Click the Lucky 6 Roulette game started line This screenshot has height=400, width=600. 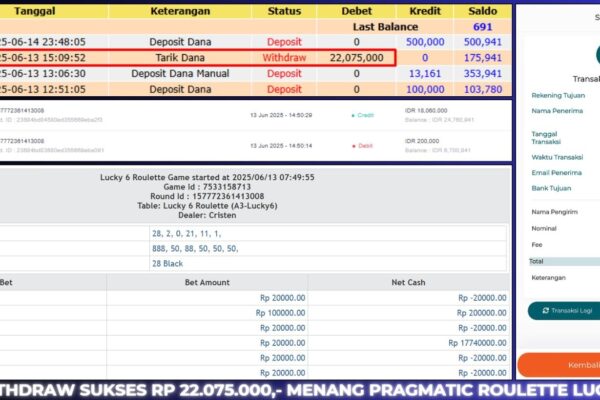[207, 177]
